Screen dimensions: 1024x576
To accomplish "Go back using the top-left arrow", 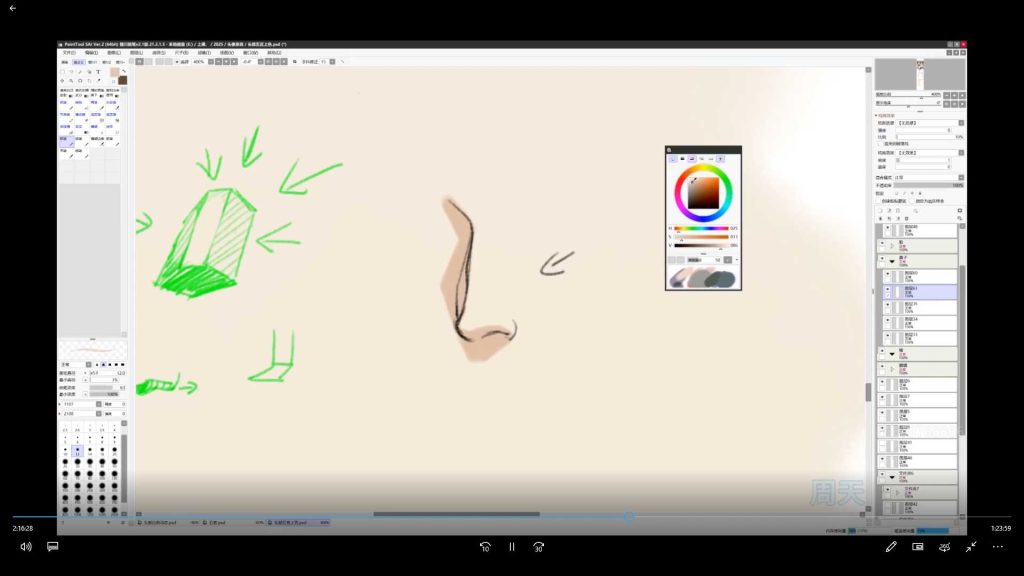I will tap(12, 8).
